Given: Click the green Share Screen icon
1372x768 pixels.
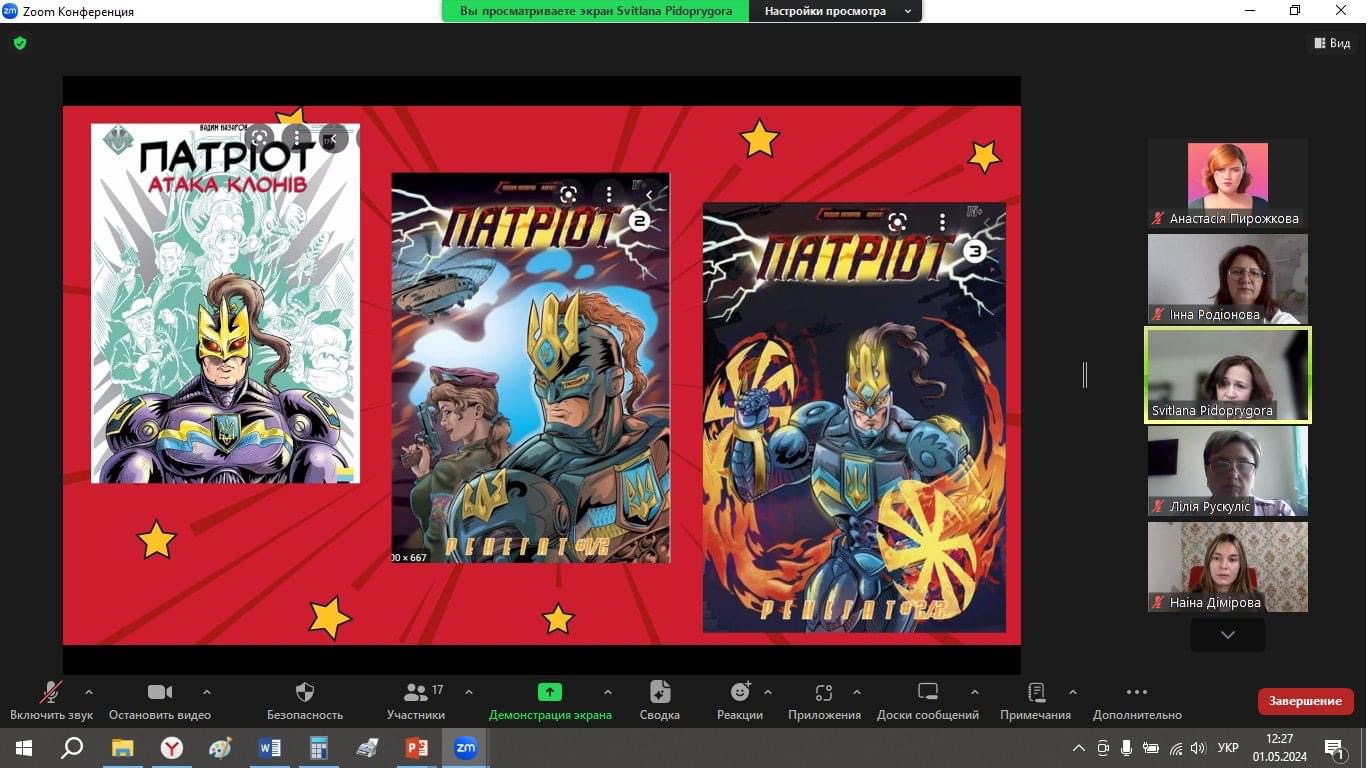Looking at the screenshot, I should [550, 692].
